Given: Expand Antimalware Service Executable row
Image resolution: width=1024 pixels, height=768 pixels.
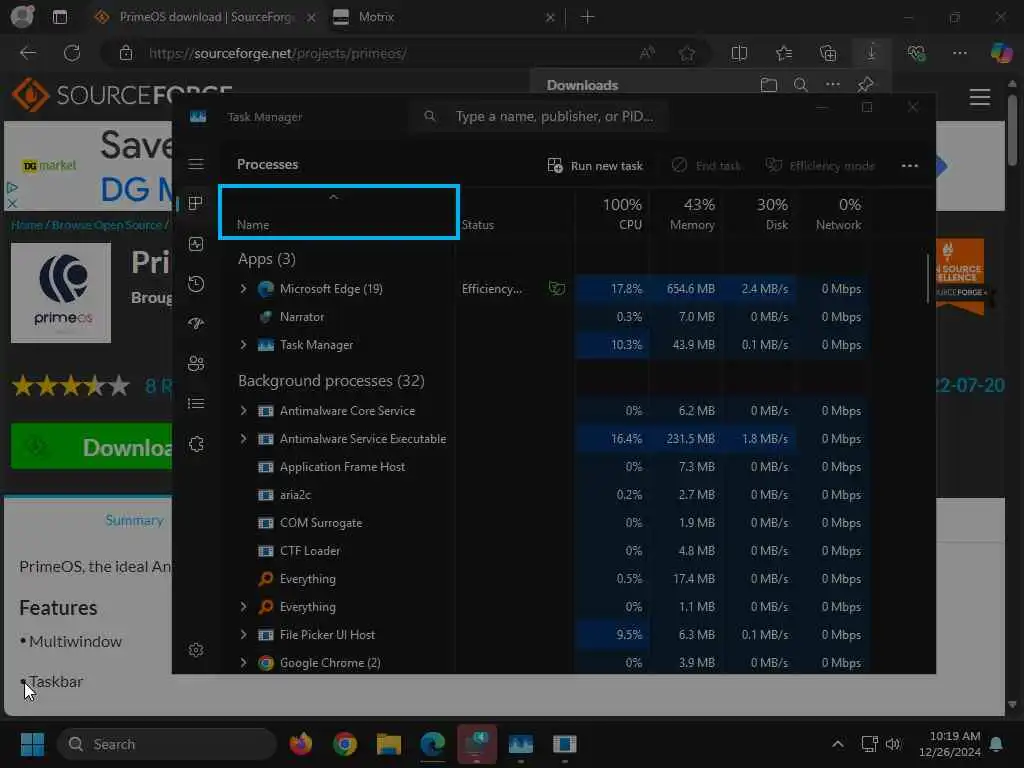Looking at the screenshot, I should (x=244, y=438).
